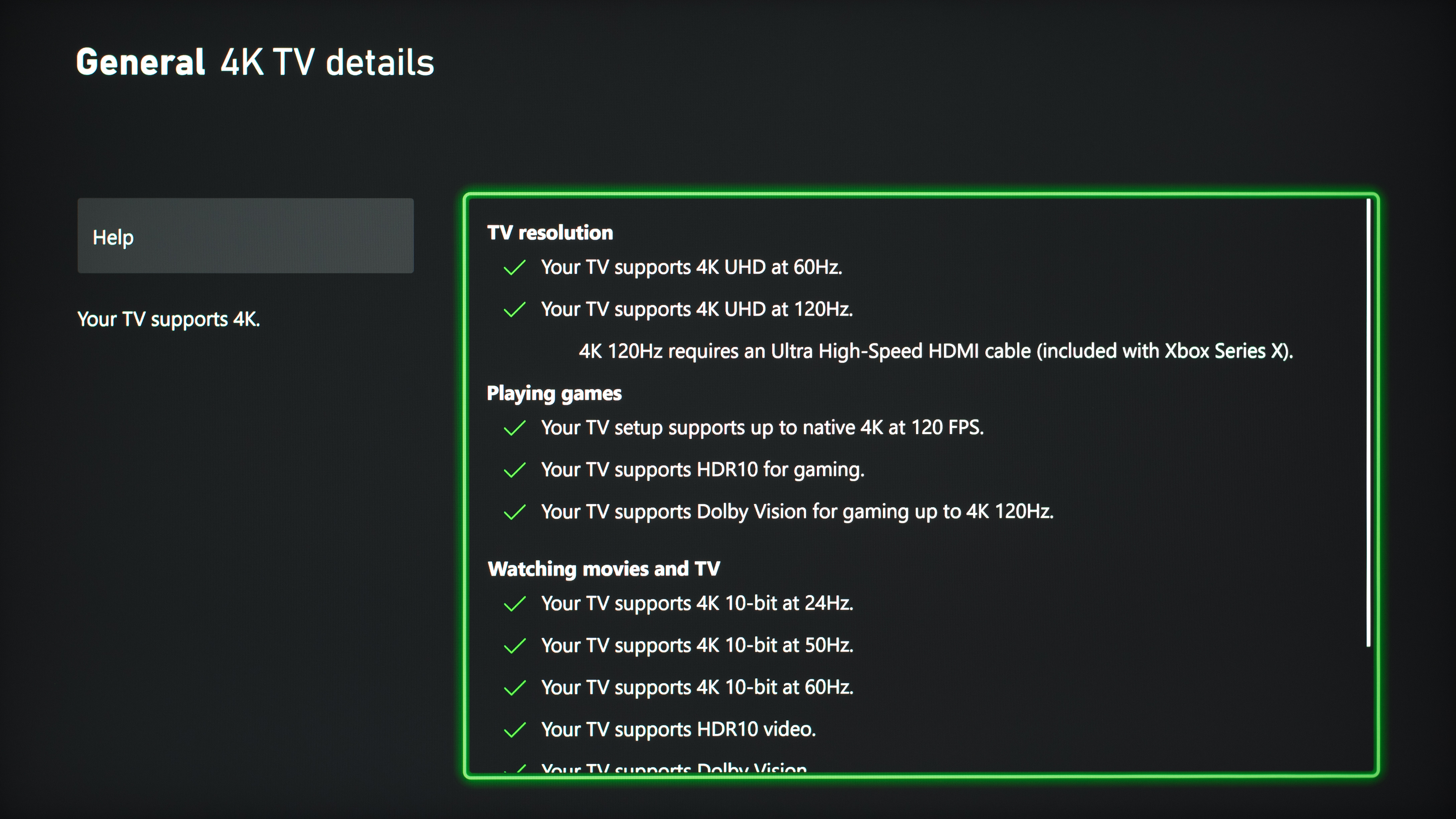Click the checkmark next to 4K 10-bit at 24Hz
Screen dimensions: 1456x819
[515, 604]
